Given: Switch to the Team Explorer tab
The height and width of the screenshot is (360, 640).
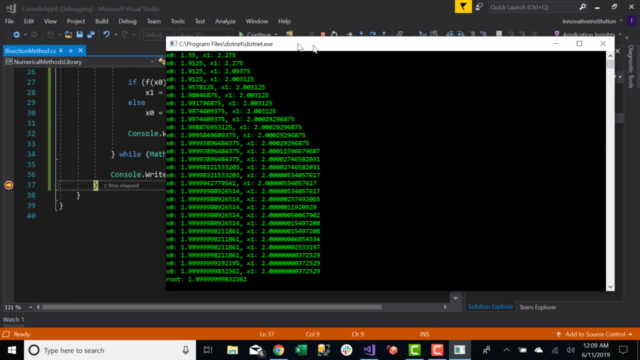Looking at the screenshot, I should pos(538,307).
